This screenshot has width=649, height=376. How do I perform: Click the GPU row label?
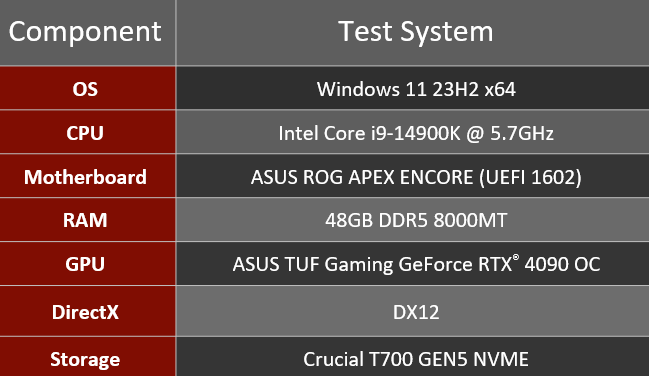87,264
